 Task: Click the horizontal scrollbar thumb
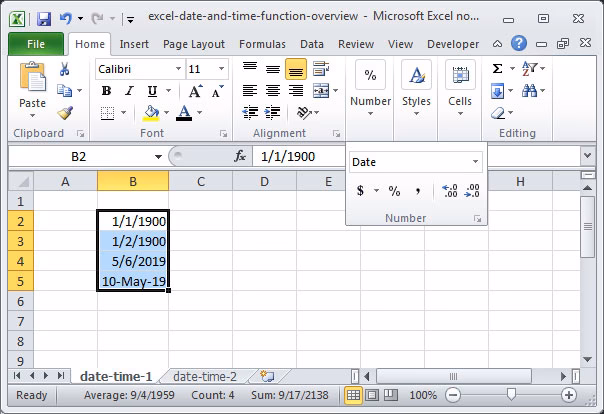point(453,376)
